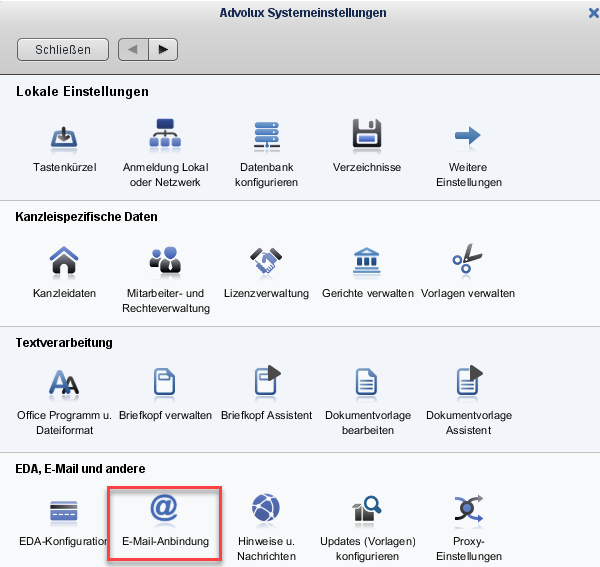
Task: Close the Advolux Systemeinstellungen window
Action: tap(593, 13)
